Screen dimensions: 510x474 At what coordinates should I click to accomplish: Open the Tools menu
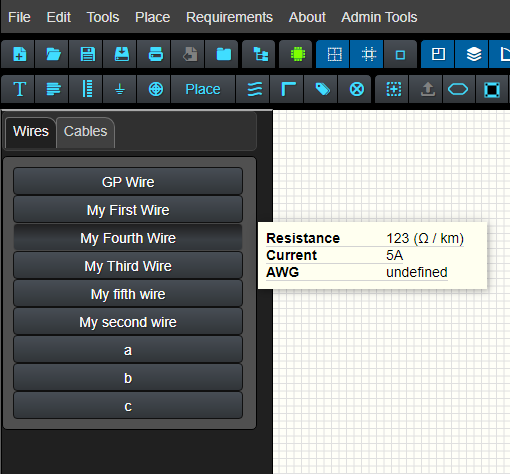(103, 17)
